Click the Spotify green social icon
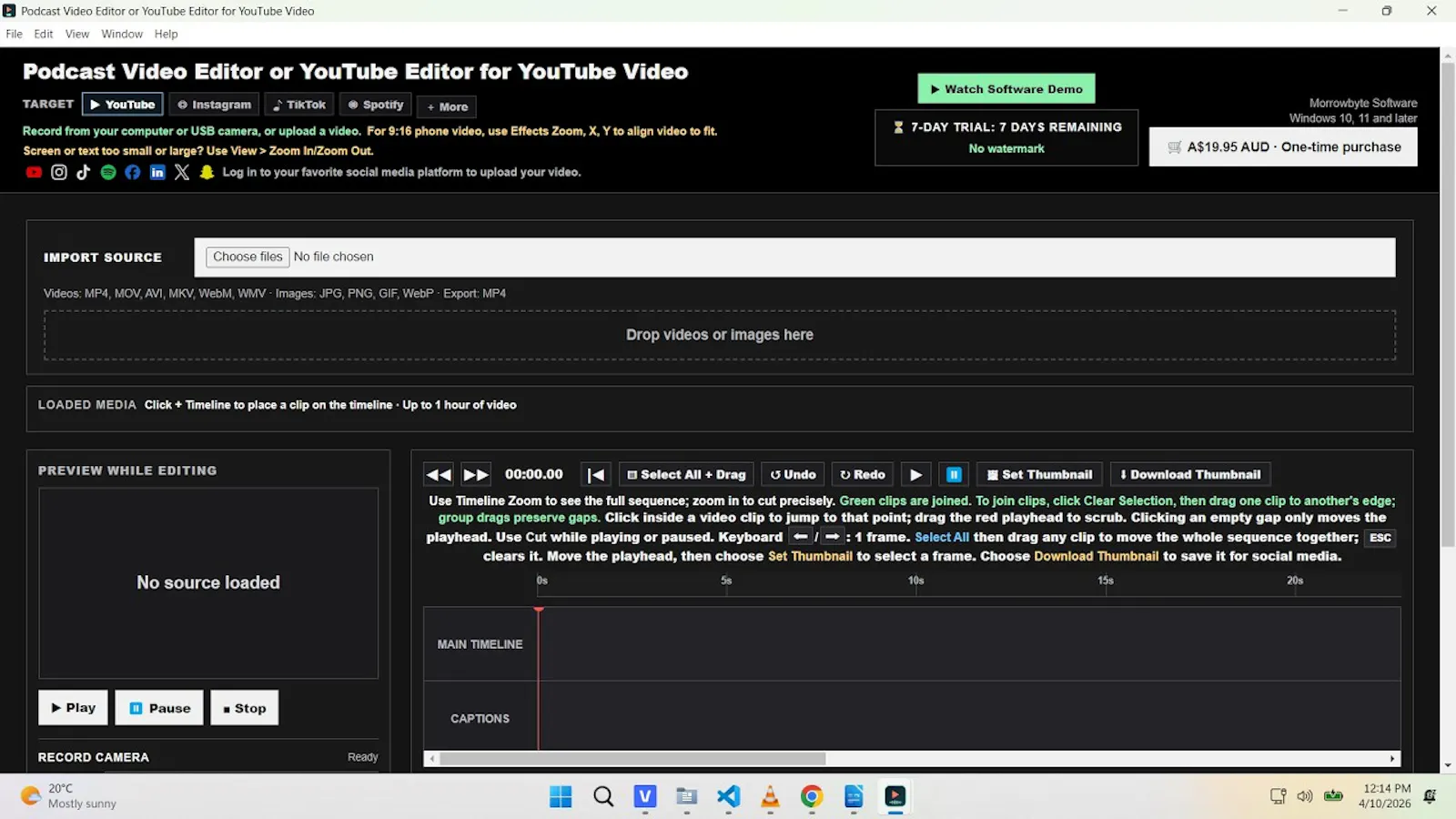This screenshot has width=1456, height=819. (x=108, y=172)
